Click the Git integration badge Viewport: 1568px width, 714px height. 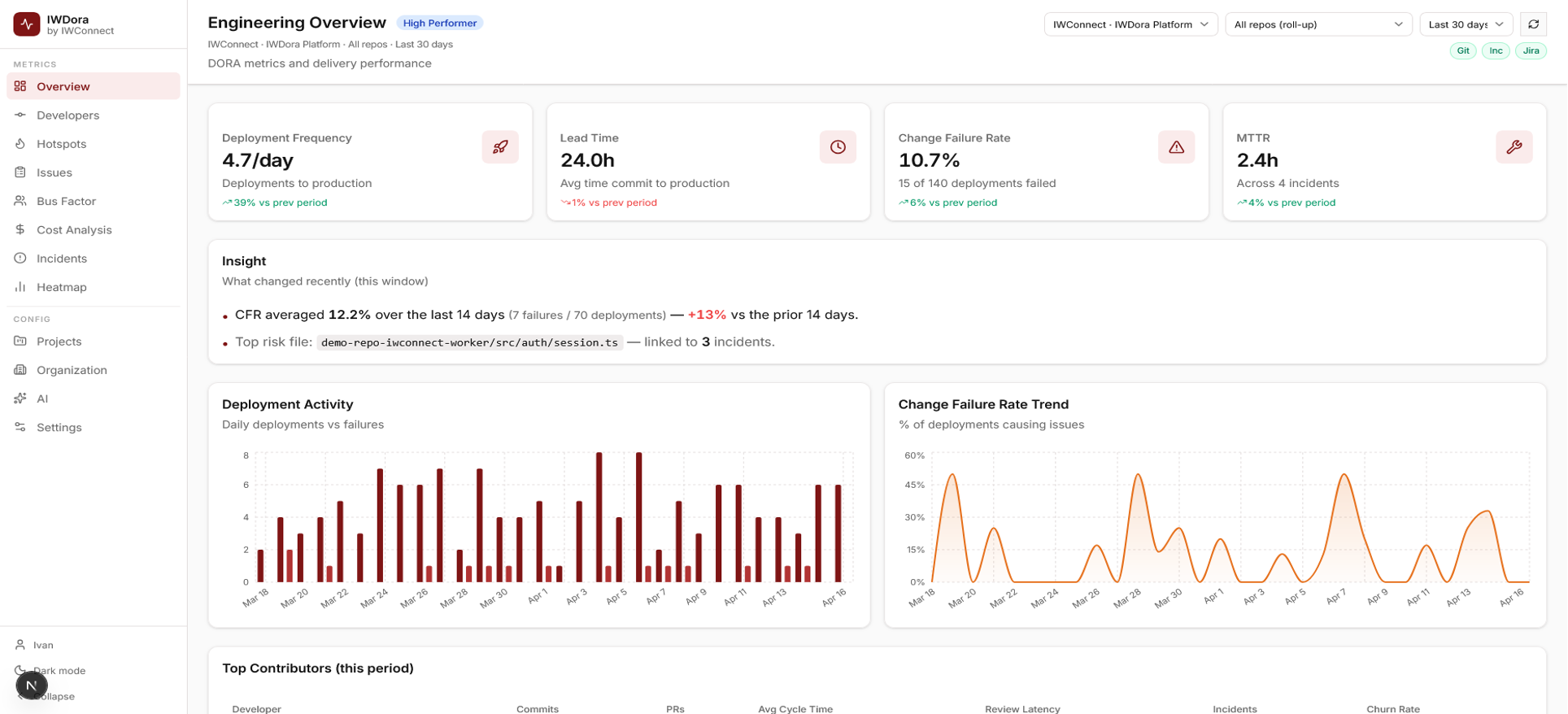click(1462, 50)
